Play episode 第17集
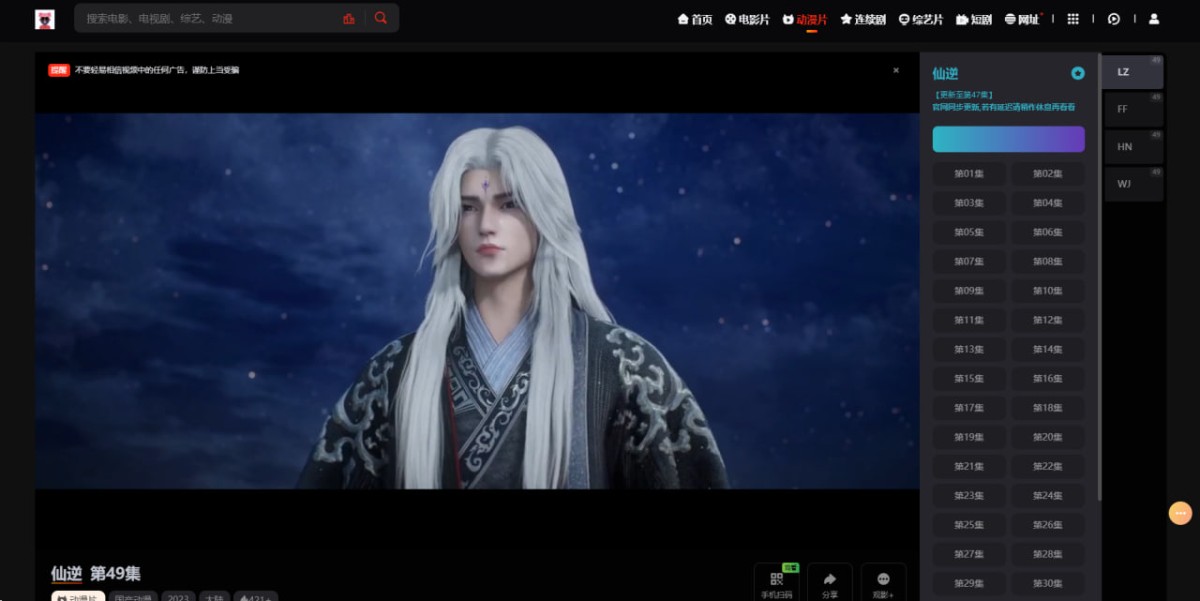Viewport: 1200px width, 601px height. (969, 408)
